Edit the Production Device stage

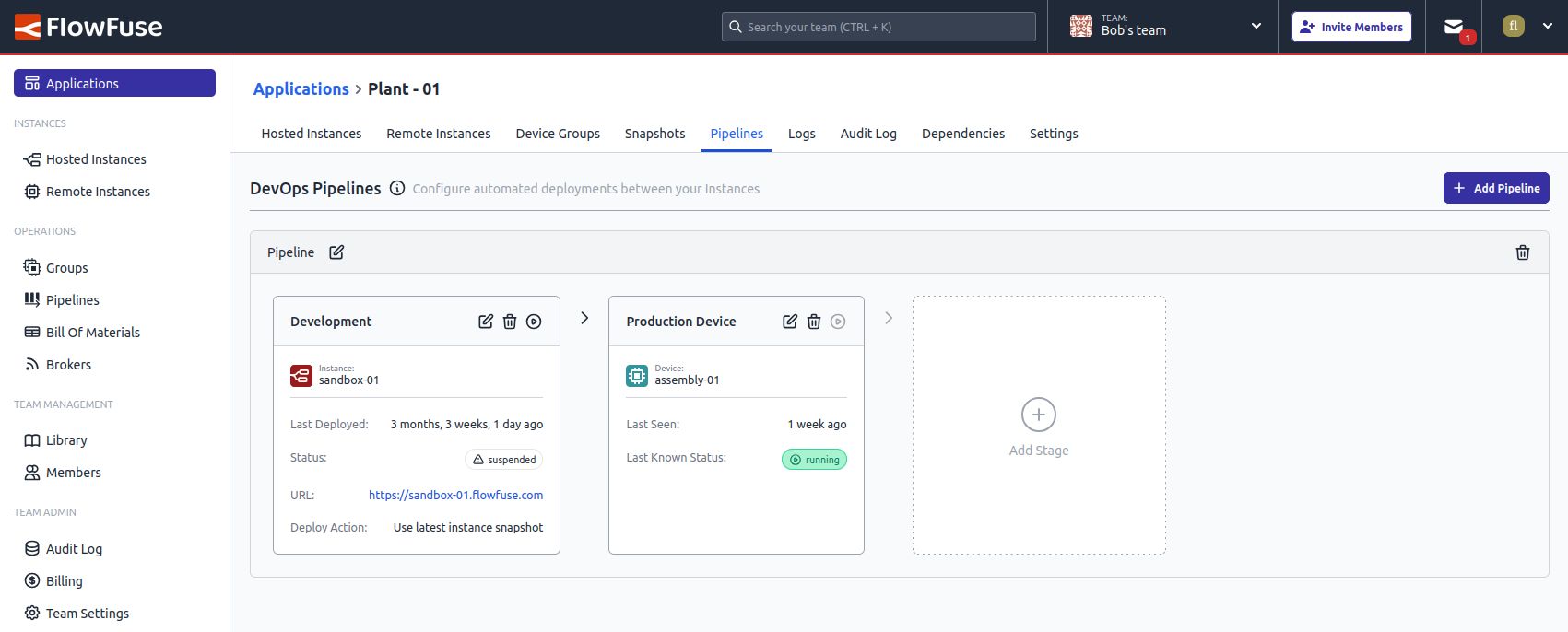pyautogui.click(x=790, y=322)
